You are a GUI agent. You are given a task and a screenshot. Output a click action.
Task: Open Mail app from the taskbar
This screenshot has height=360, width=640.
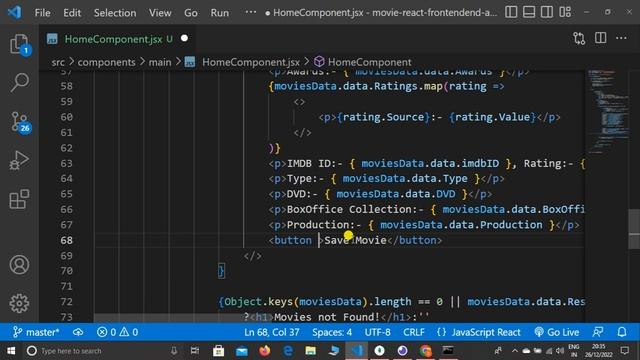(x=242, y=351)
